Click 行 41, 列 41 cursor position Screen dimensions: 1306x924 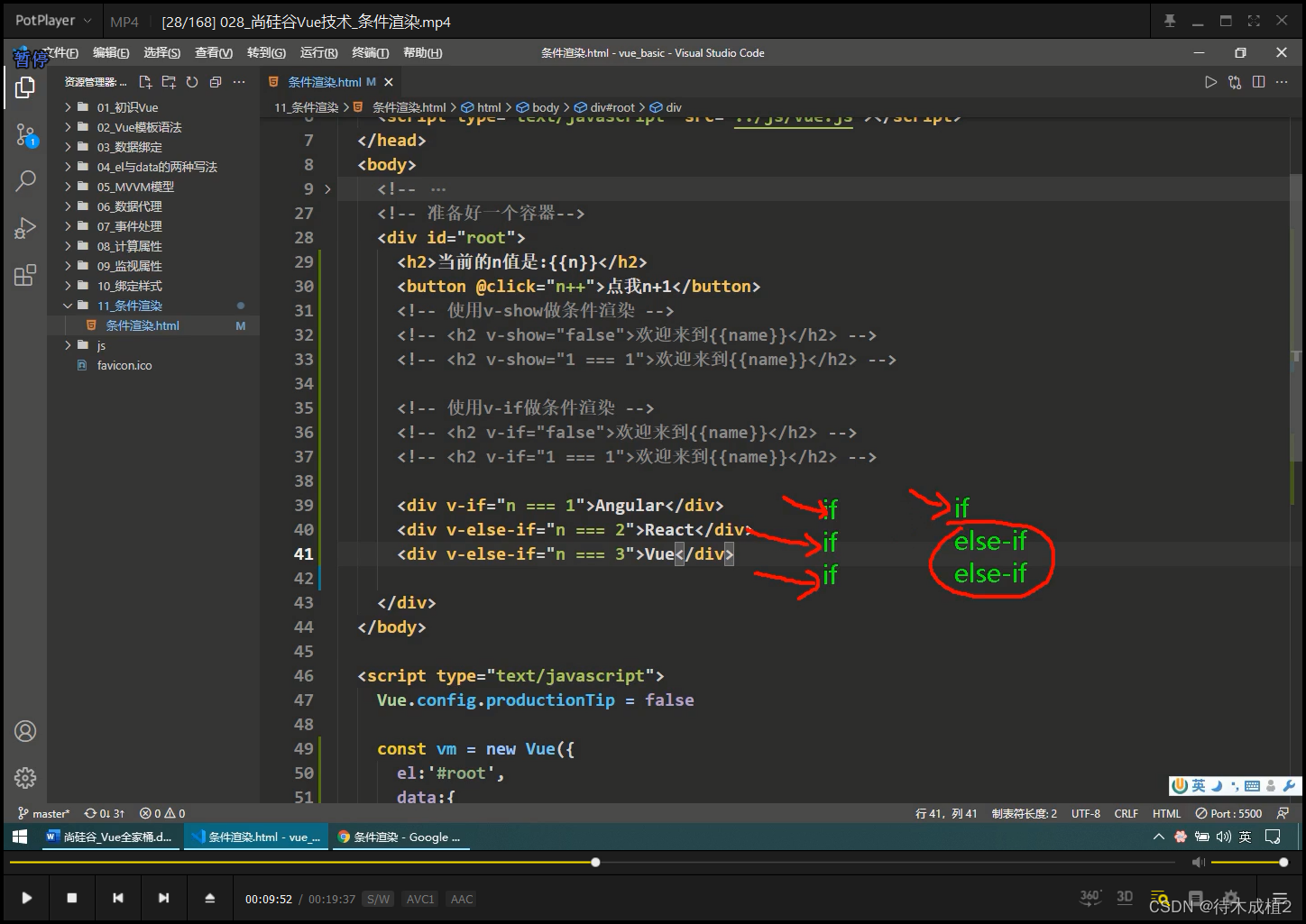pos(946,813)
